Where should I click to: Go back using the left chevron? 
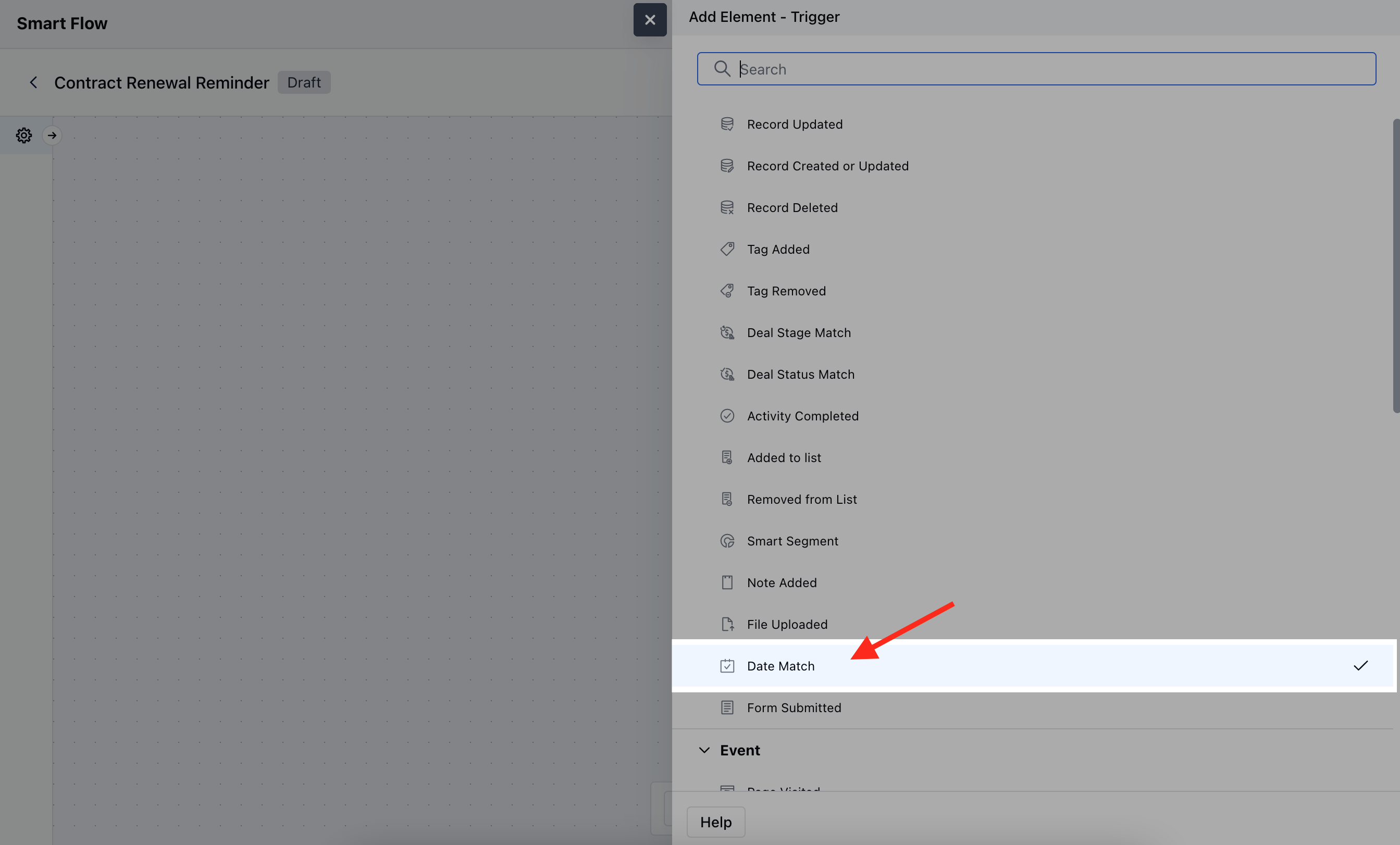[x=33, y=82]
